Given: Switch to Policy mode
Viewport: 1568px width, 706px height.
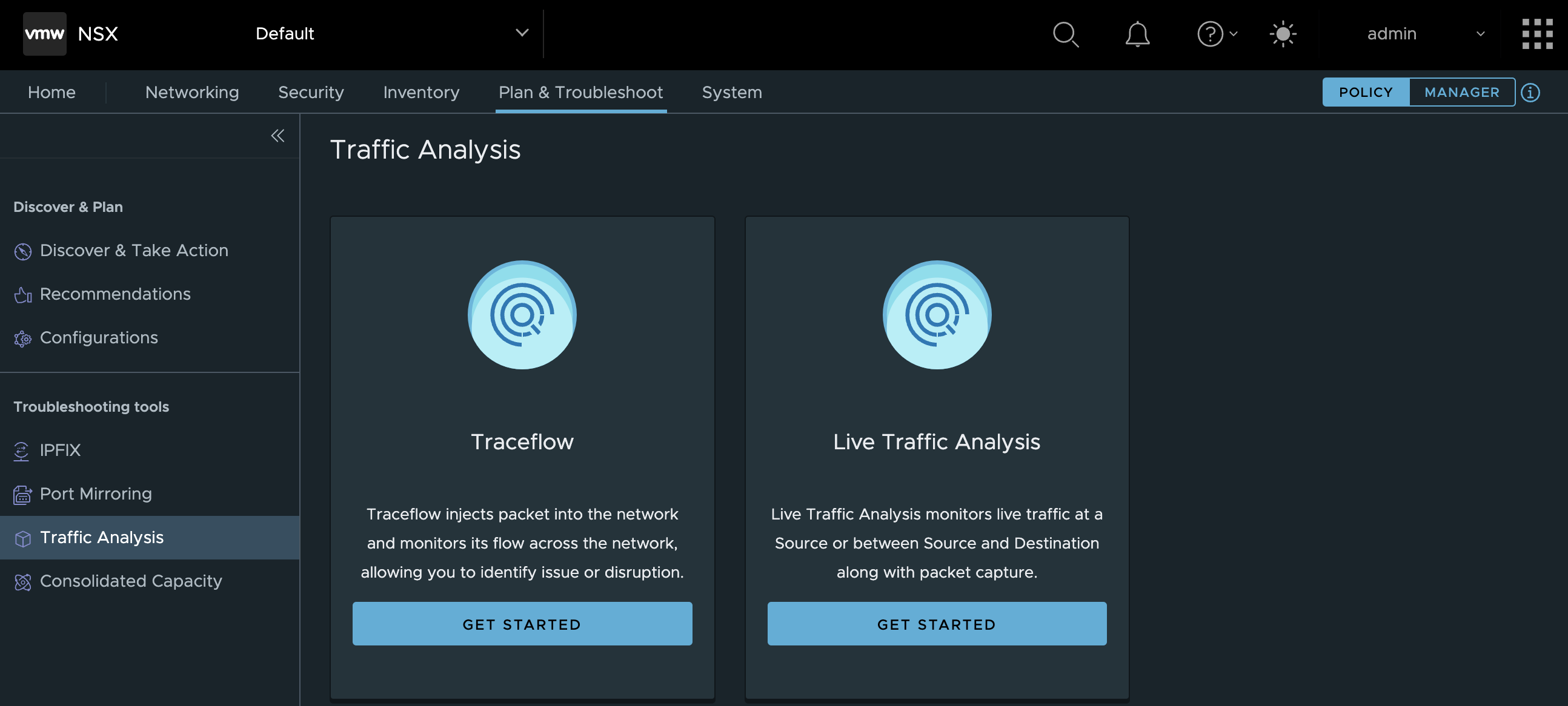Looking at the screenshot, I should [1365, 93].
